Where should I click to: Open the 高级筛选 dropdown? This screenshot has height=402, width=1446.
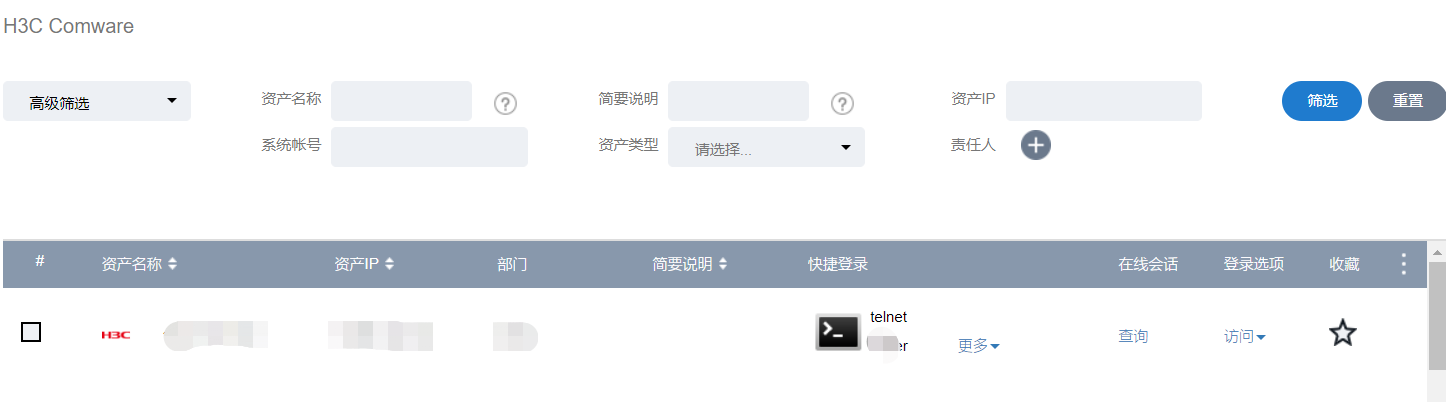97,102
